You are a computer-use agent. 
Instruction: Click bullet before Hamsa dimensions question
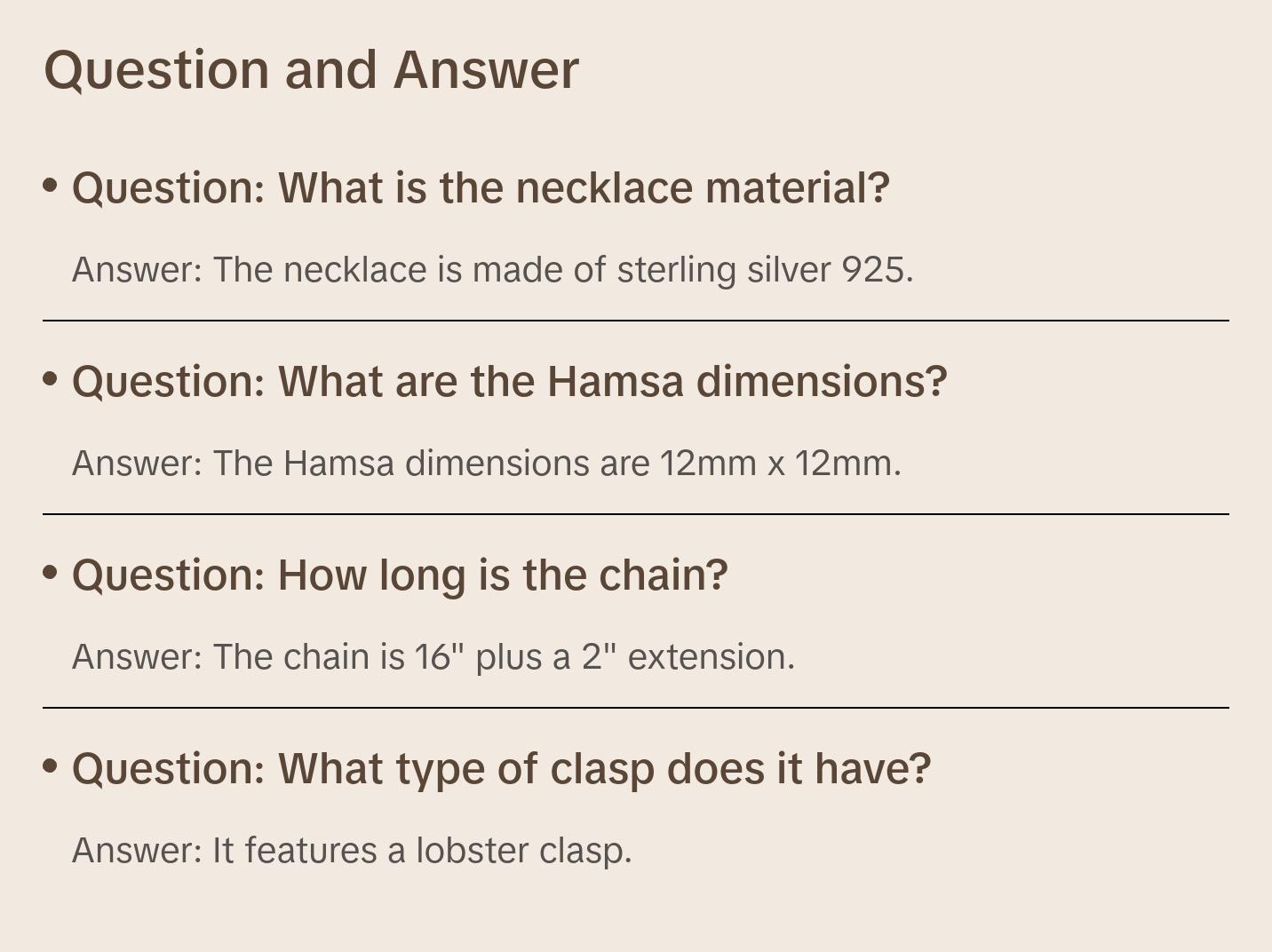click(x=51, y=379)
